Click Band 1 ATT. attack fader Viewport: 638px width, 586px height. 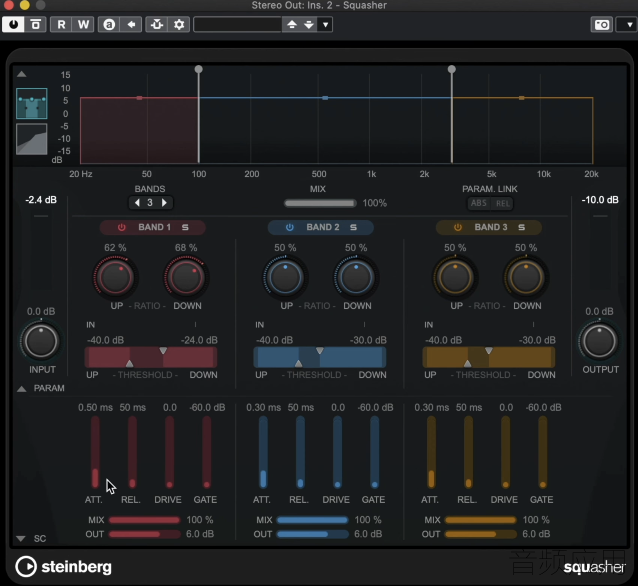[x=95, y=453]
